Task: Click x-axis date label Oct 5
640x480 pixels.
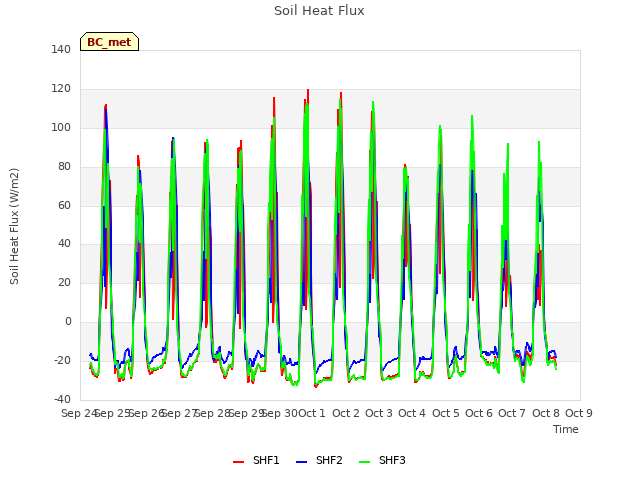Action: [x=446, y=413]
